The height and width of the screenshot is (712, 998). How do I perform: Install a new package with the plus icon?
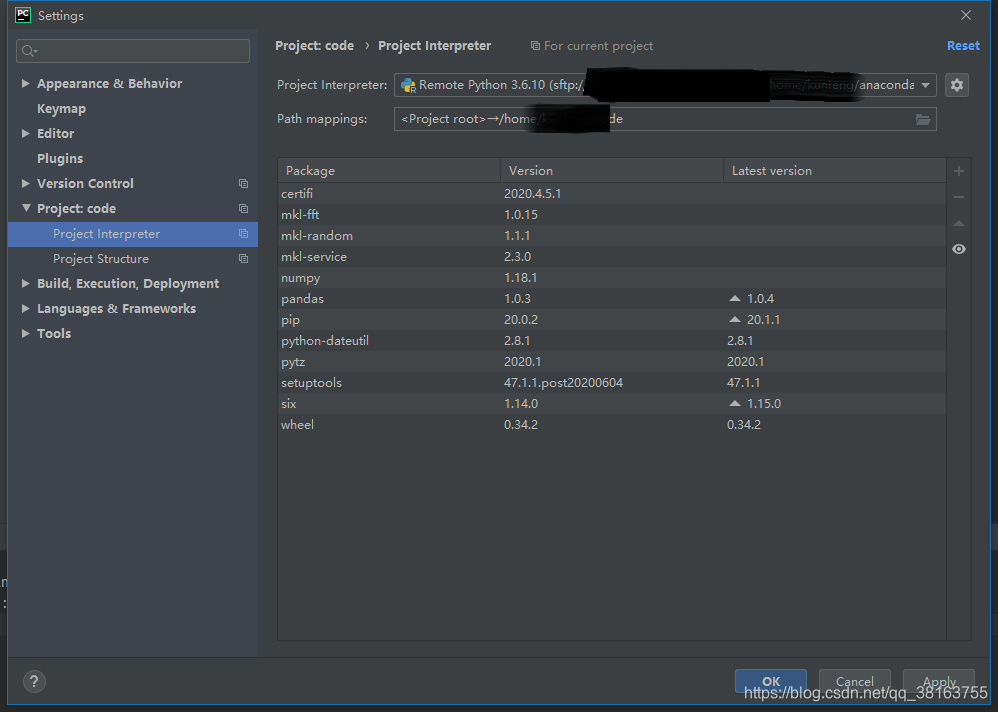[958, 170]
